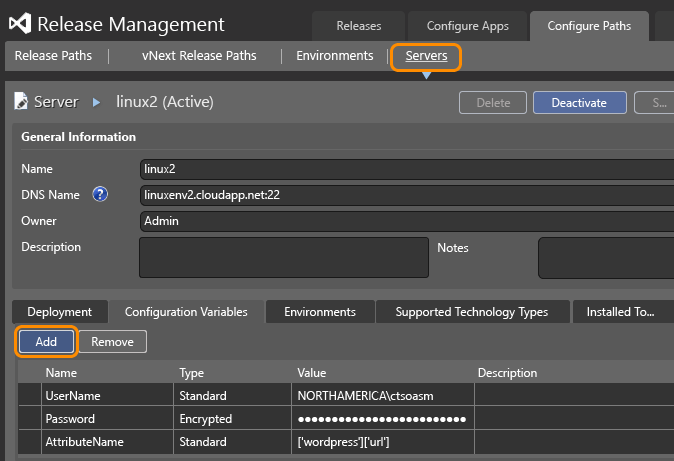Select the Password variable row

point(346,418)
